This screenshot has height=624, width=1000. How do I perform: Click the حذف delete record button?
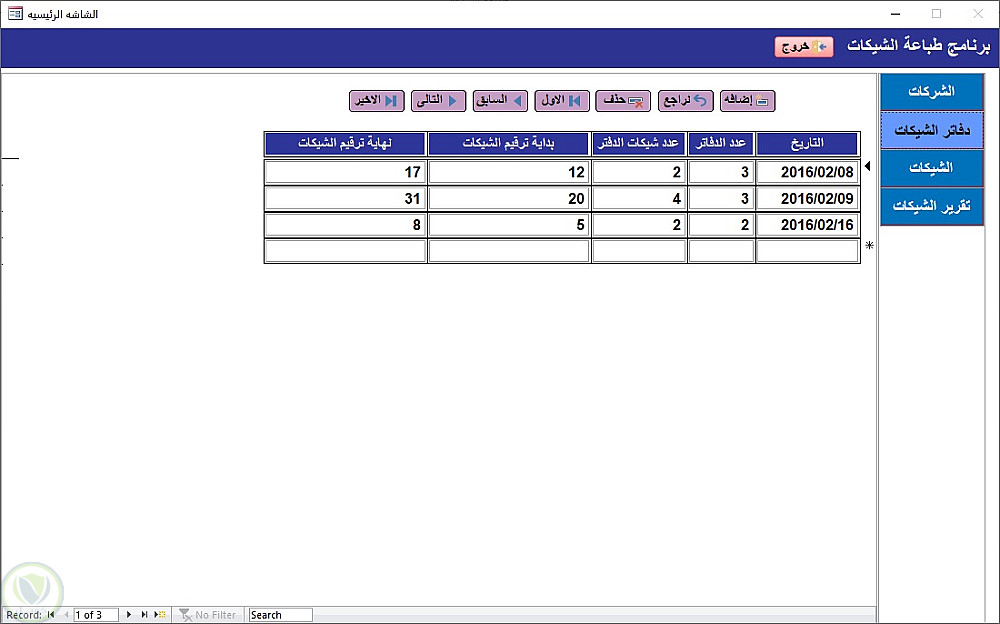(x=623, y=101)
